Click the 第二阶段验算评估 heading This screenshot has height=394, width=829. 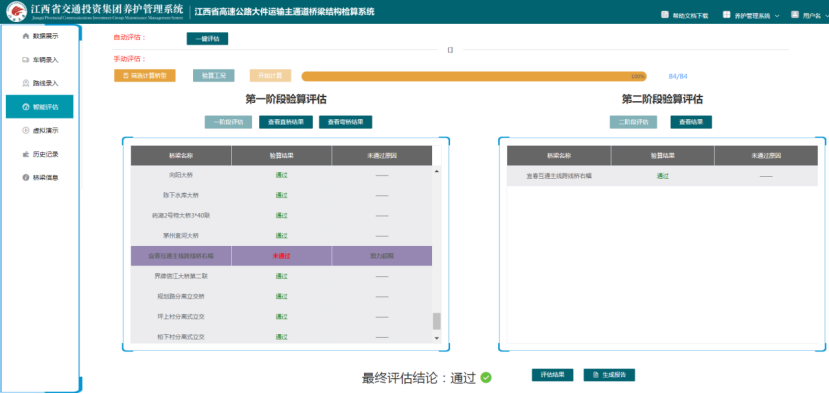[662, 99]
